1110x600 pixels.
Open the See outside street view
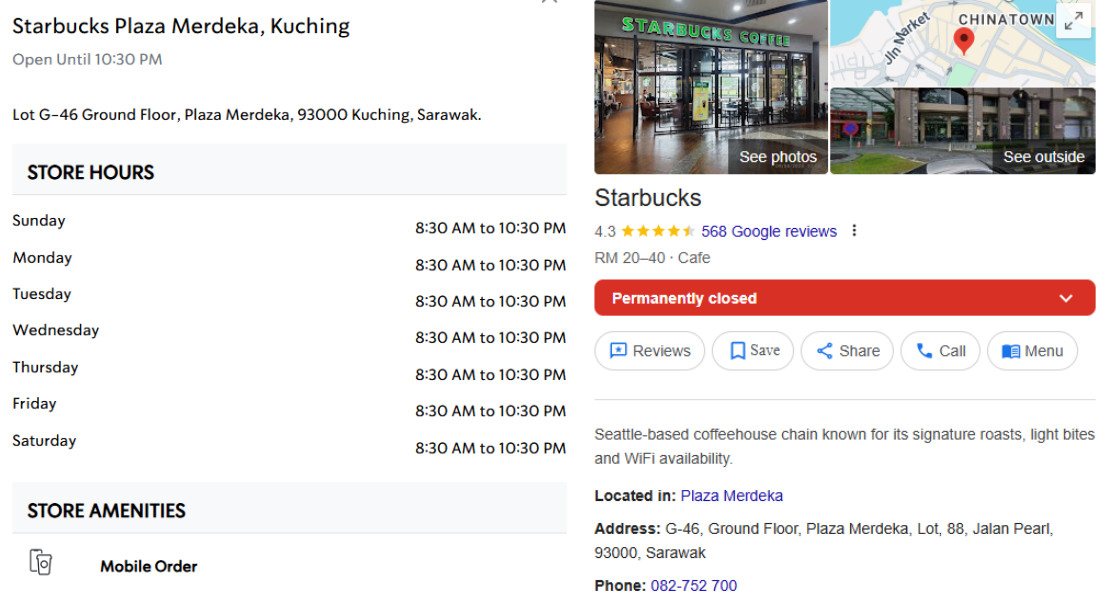(x=962, y=131)
